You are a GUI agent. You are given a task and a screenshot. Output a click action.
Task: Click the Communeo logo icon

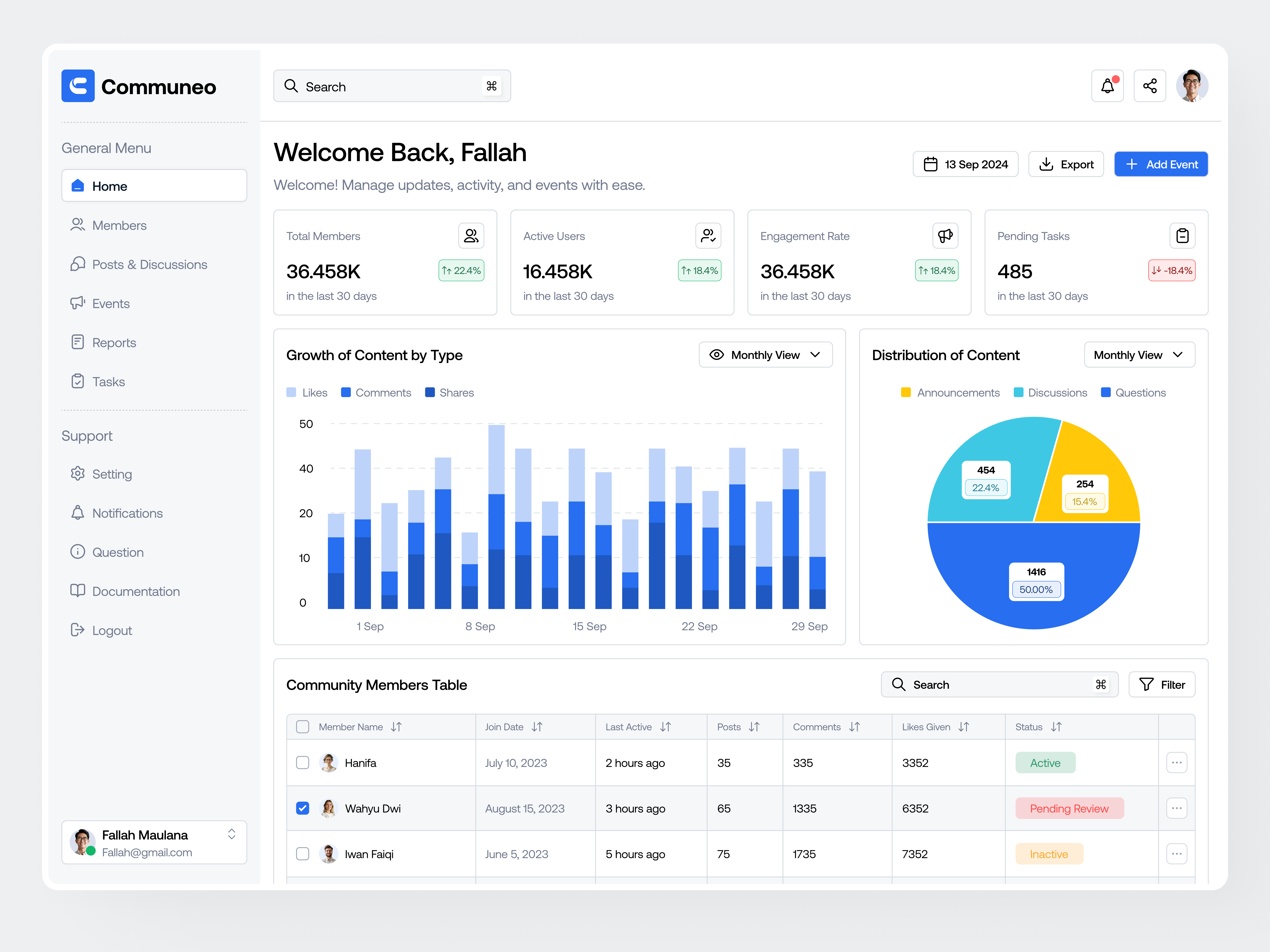pos(78,86)
